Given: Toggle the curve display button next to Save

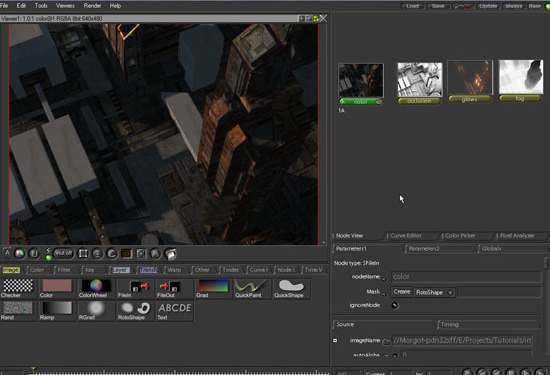Looking at the screenshot, I should click(464, 6).
